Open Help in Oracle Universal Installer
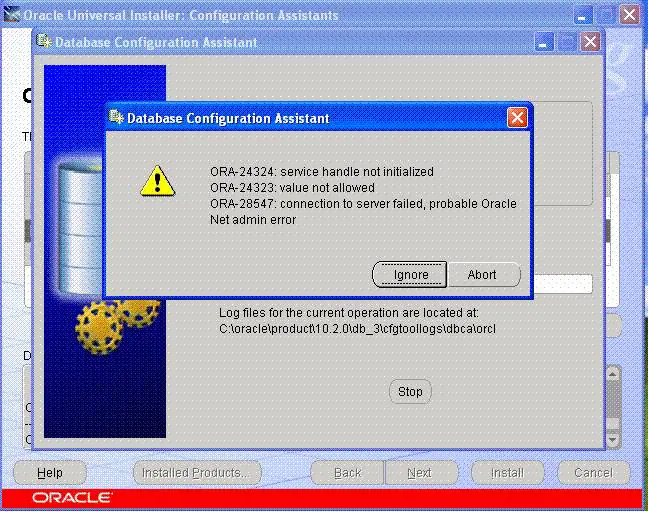Viewport: 648px width, 512px height. [x=50, y=472]
